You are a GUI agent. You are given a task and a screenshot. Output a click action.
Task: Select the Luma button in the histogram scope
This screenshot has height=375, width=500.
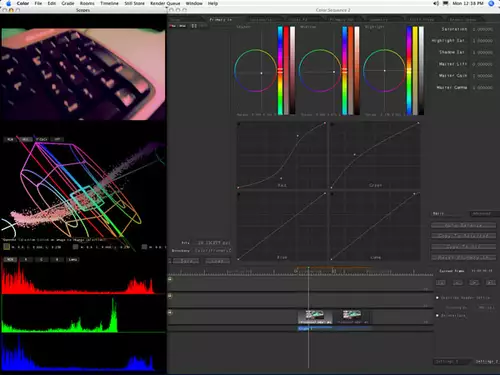point(72,259)
